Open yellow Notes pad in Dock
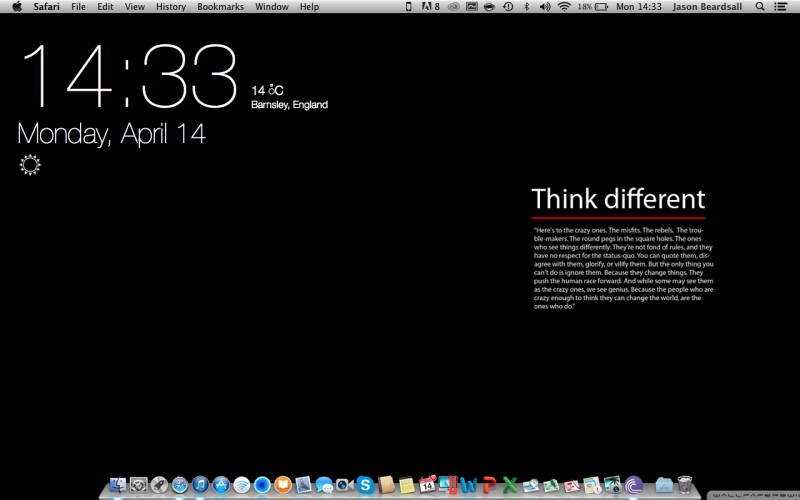 tap(407, 484)
